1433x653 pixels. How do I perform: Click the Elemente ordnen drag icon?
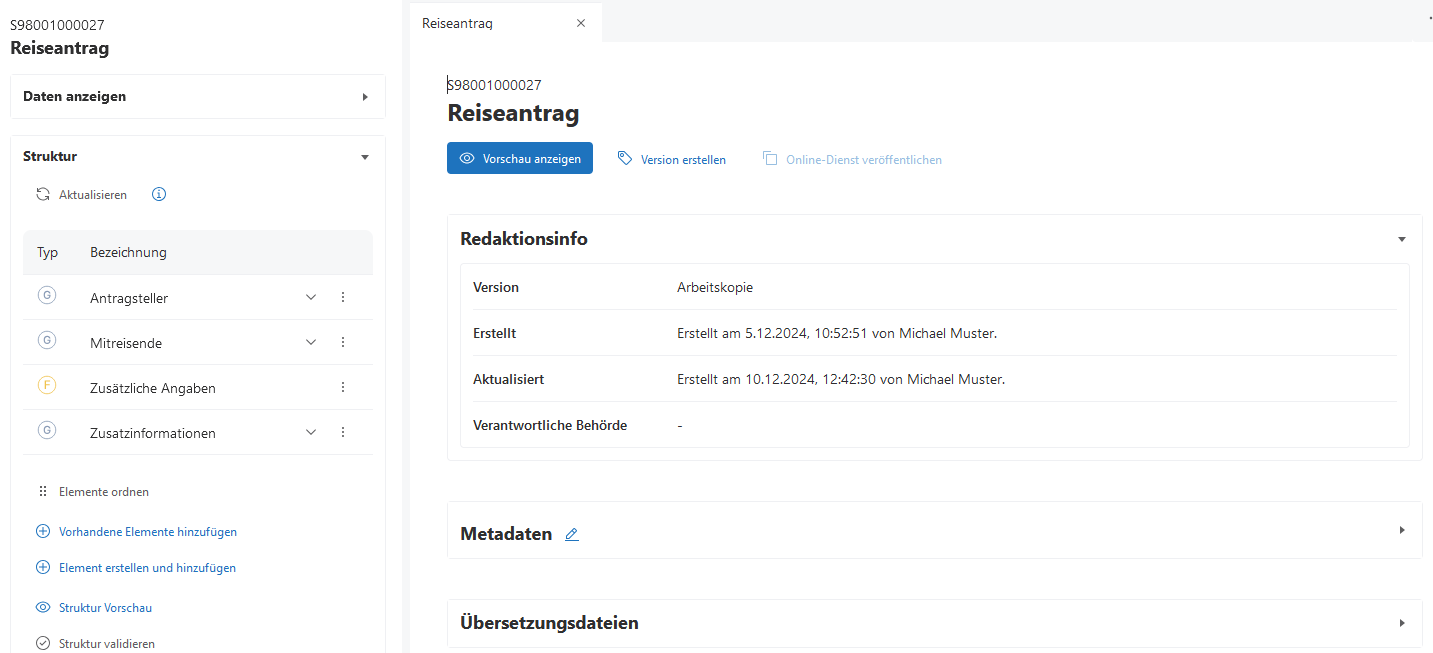pyautogui.click(x=43, y=492)
